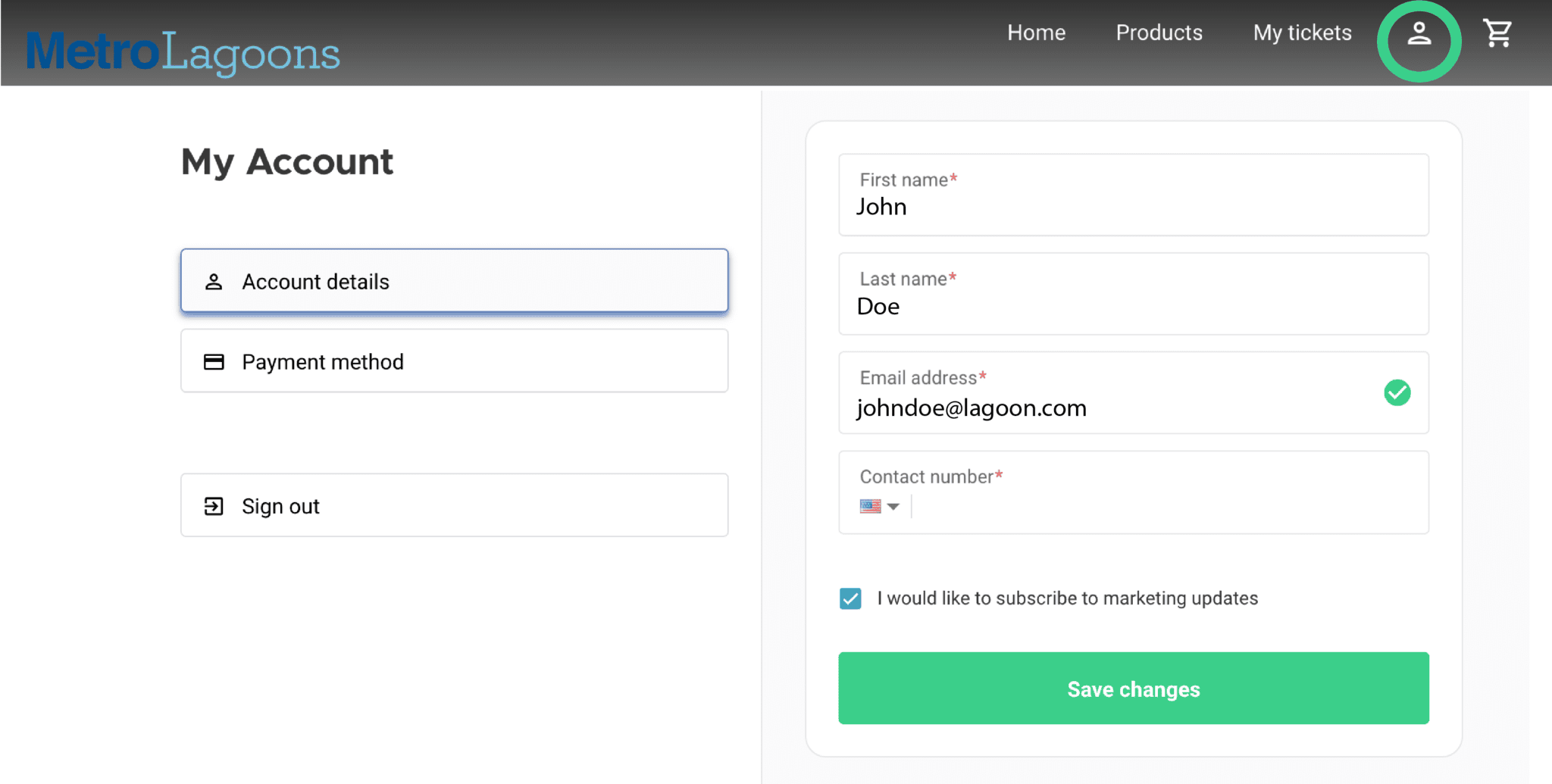This screenshot has height=784, width=1552.
Task: Open Payment method settings
Action: point(453,361)
